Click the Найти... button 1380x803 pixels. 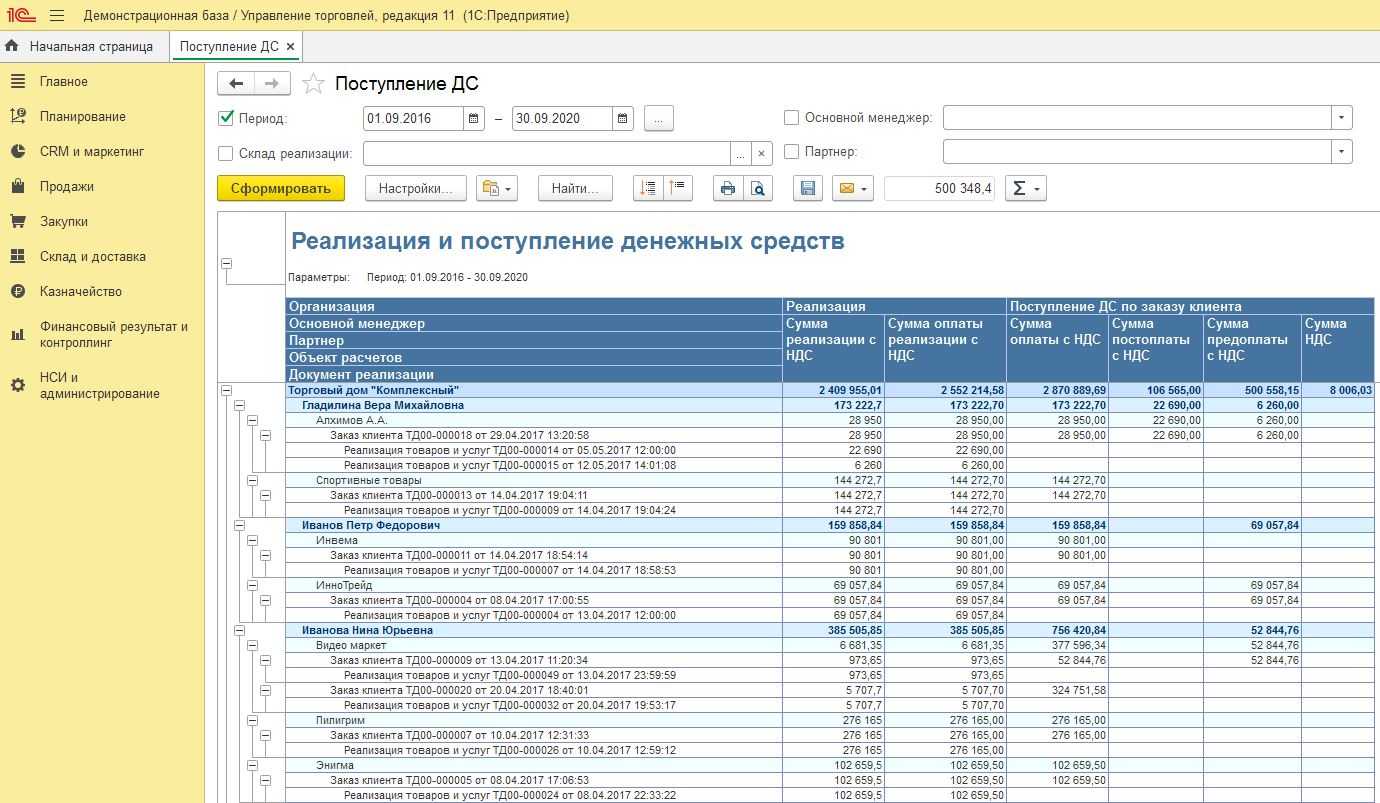(x=575, y=188)
